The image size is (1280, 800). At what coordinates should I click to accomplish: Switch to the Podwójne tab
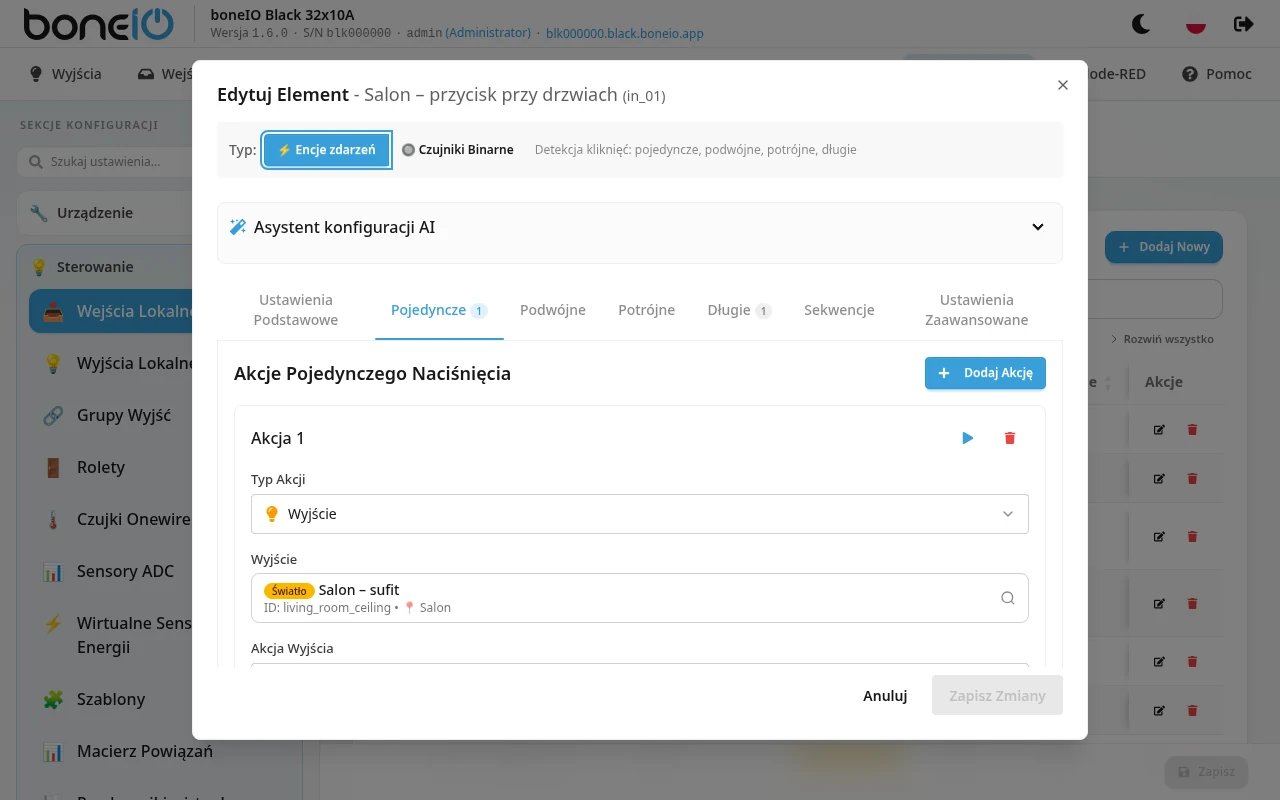point(553,310)
